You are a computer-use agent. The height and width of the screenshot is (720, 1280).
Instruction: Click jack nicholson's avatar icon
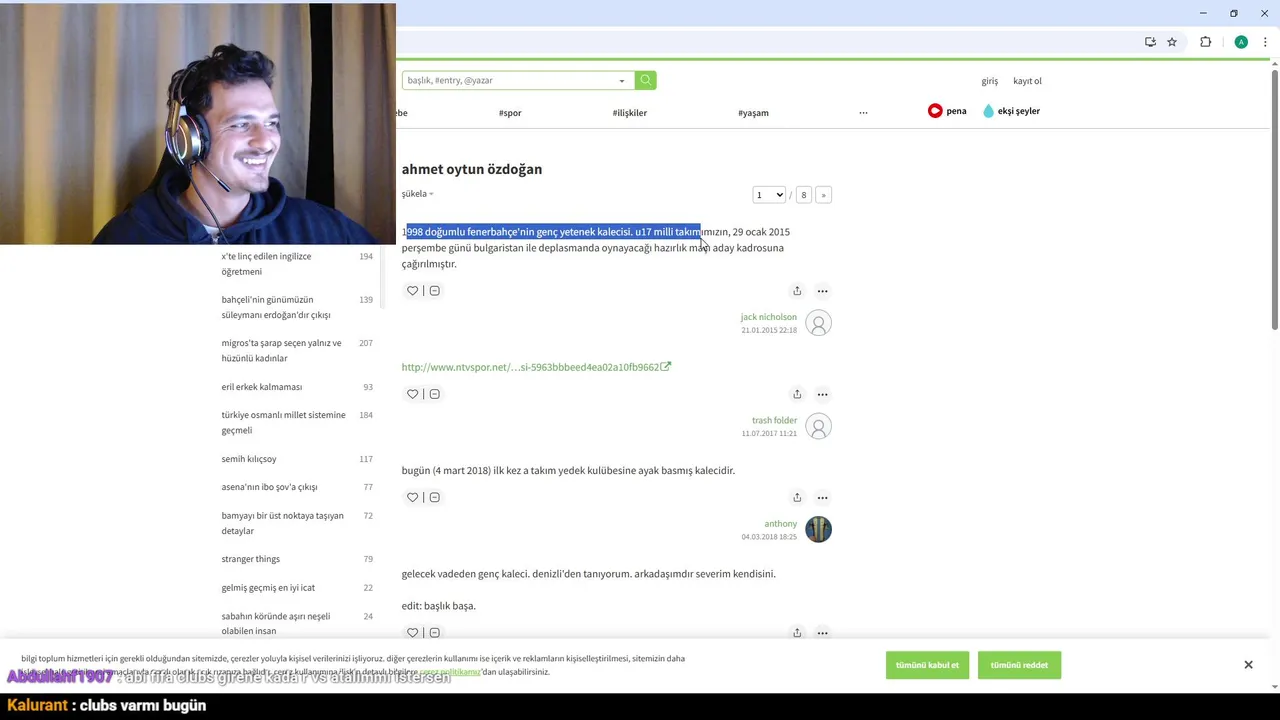818,323
